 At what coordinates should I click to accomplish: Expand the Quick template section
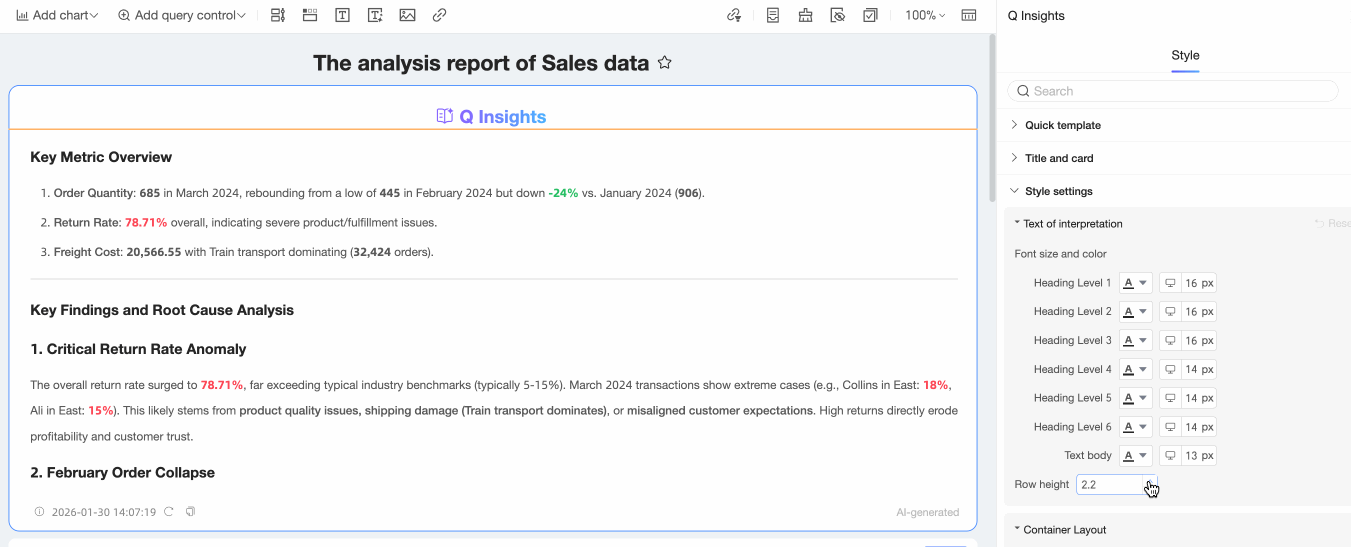click(1062, 125)
